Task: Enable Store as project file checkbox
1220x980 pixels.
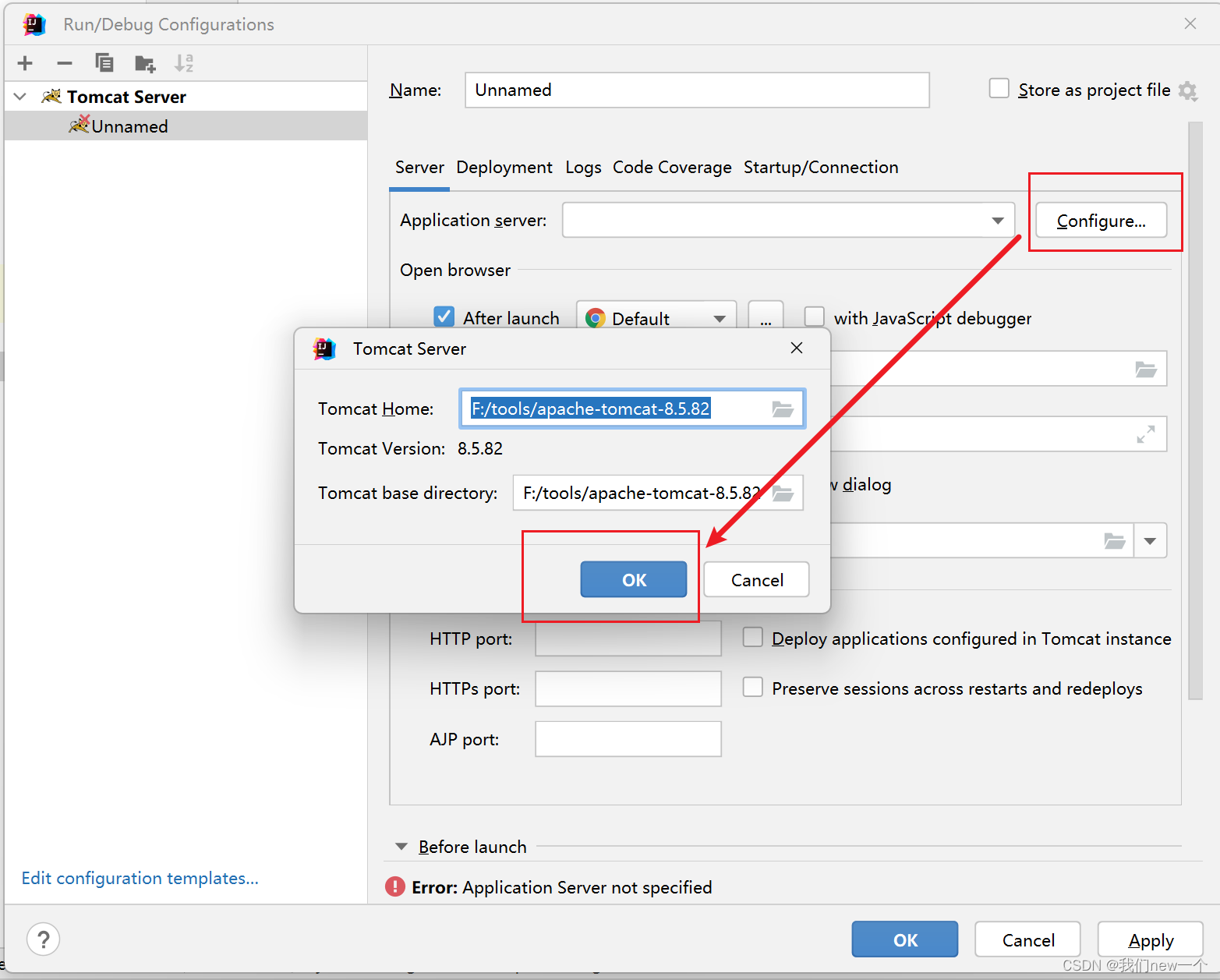Action: pyautogui.click(x=999, y=88)
